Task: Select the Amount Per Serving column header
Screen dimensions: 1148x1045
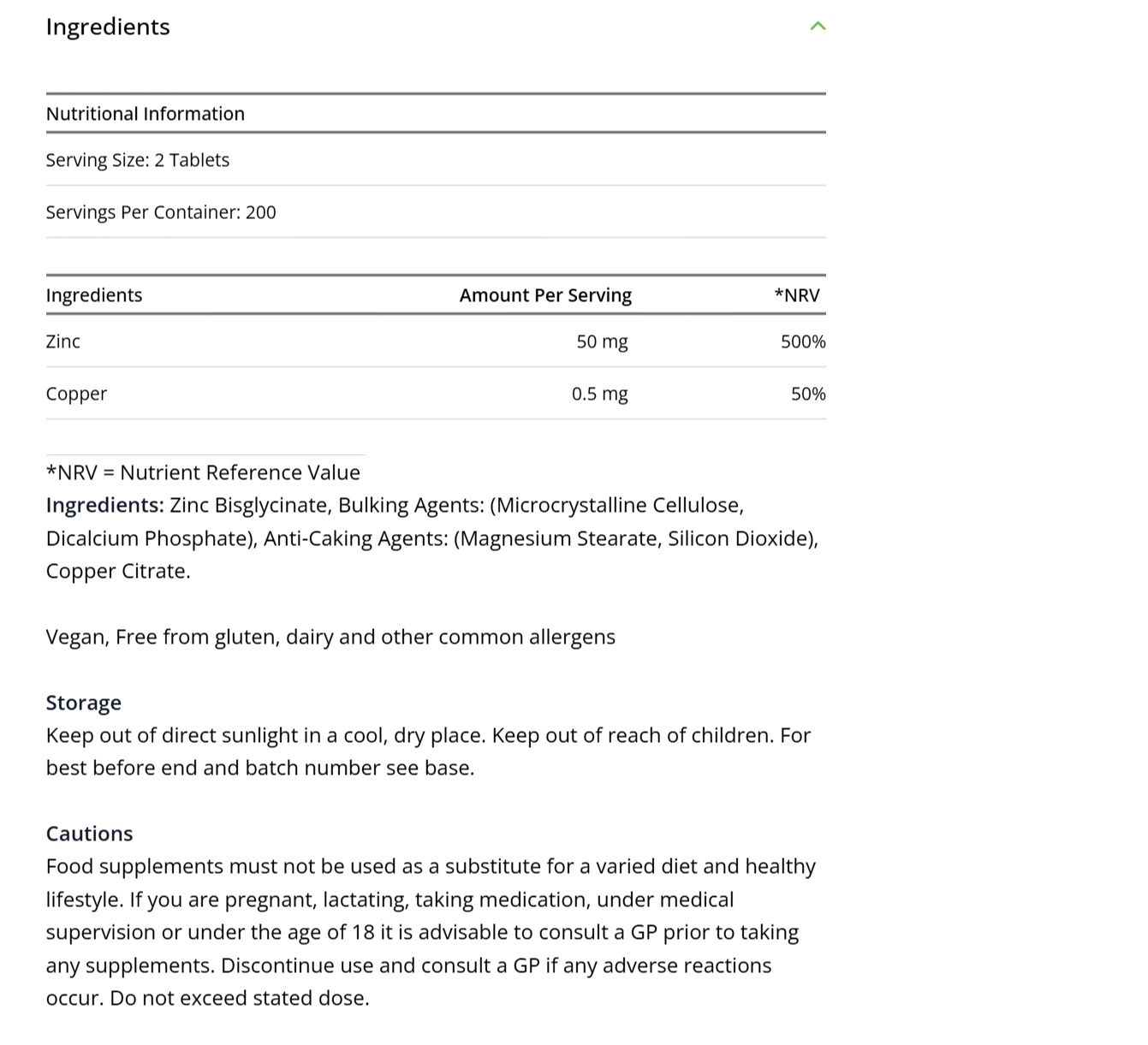Action: [545, 294]
